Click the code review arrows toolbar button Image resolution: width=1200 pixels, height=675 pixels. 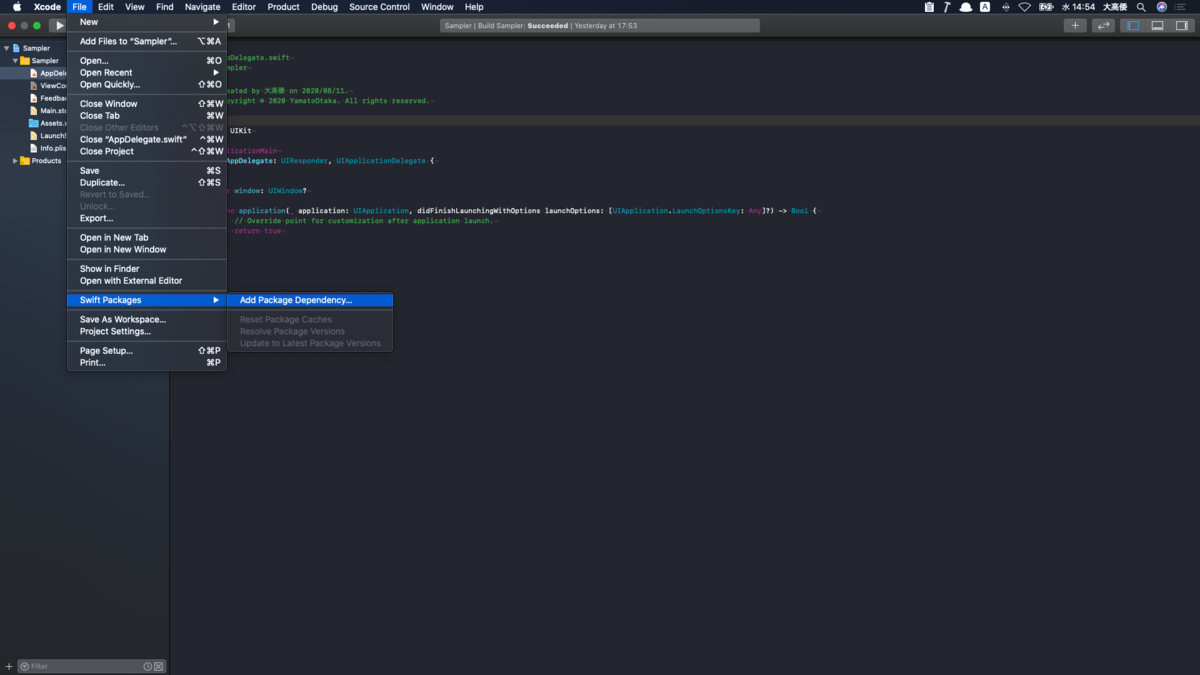[1103, 26]
